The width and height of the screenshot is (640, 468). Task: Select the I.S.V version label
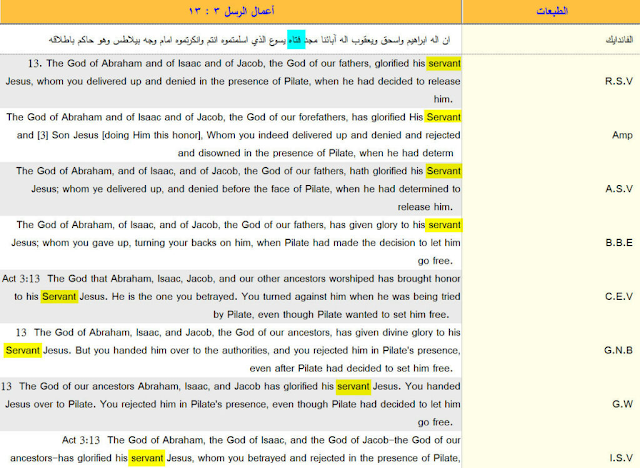(621, 458)
